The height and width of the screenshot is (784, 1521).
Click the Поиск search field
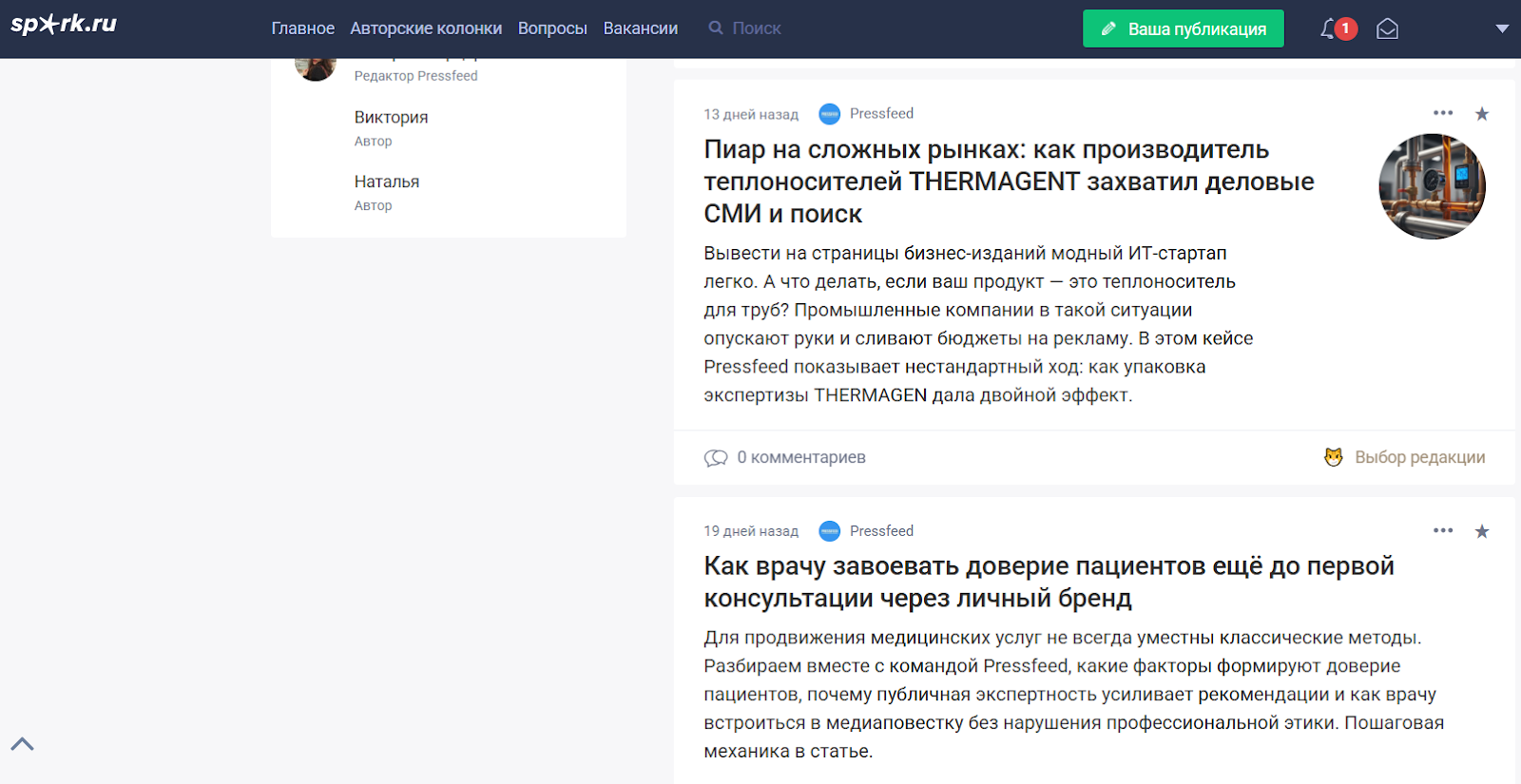pyautogui.click(x=757, y=29)
